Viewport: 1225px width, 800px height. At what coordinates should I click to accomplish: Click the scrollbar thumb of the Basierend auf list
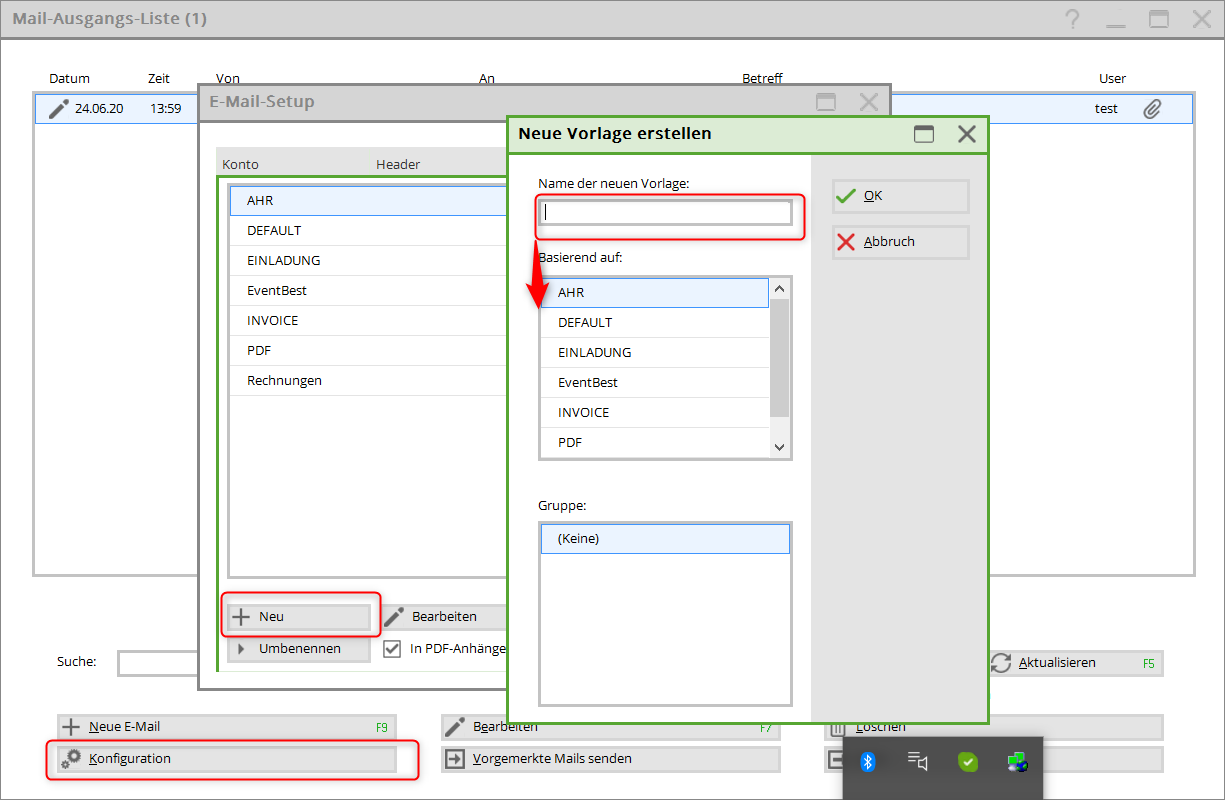tap(780, 358)
